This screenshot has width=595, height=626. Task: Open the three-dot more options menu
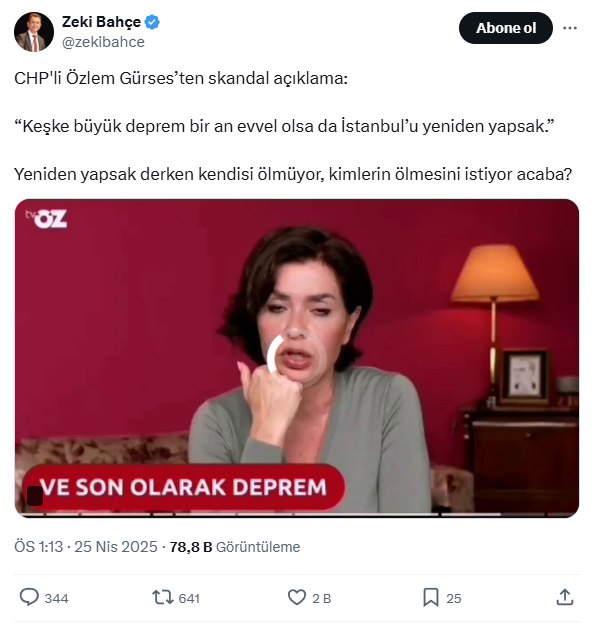coord(569,28)
